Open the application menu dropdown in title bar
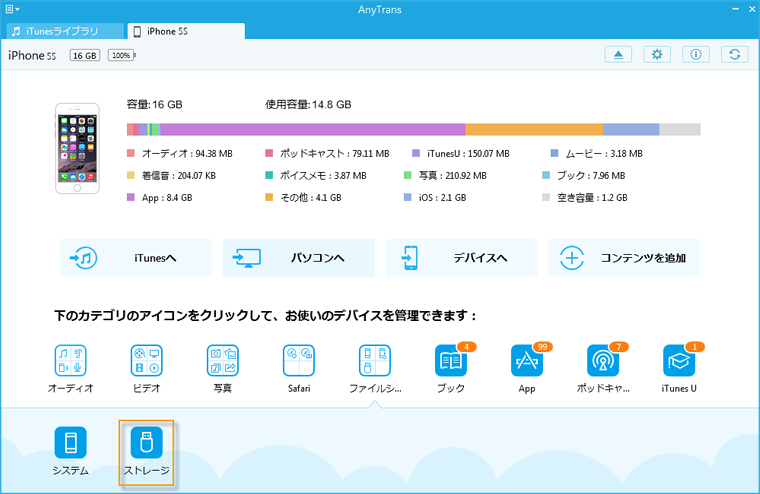Viewport: 760px width, 494px height. pos(12,9)
